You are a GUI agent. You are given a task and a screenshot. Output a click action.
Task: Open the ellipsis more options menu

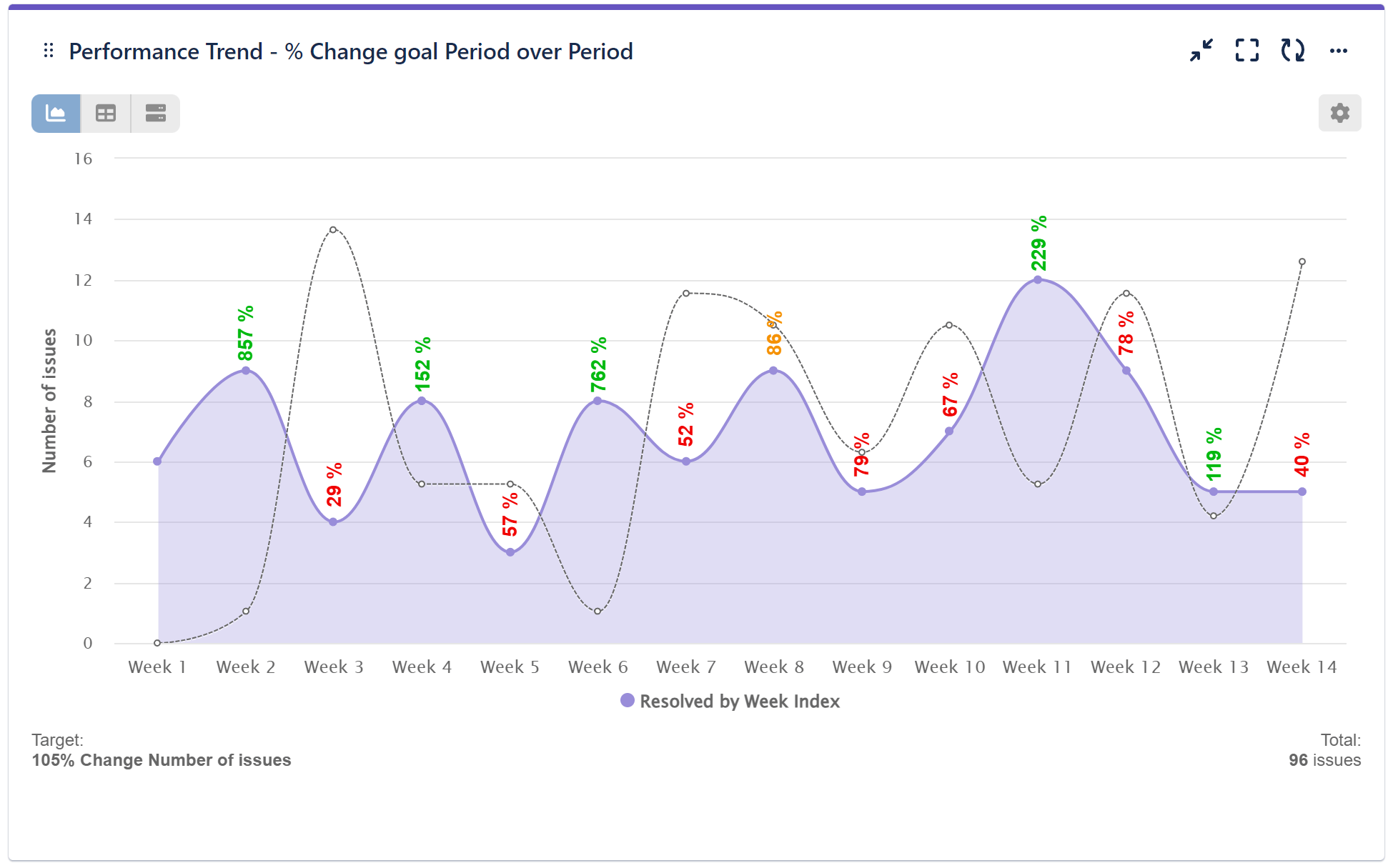[x=1339, y=50]
